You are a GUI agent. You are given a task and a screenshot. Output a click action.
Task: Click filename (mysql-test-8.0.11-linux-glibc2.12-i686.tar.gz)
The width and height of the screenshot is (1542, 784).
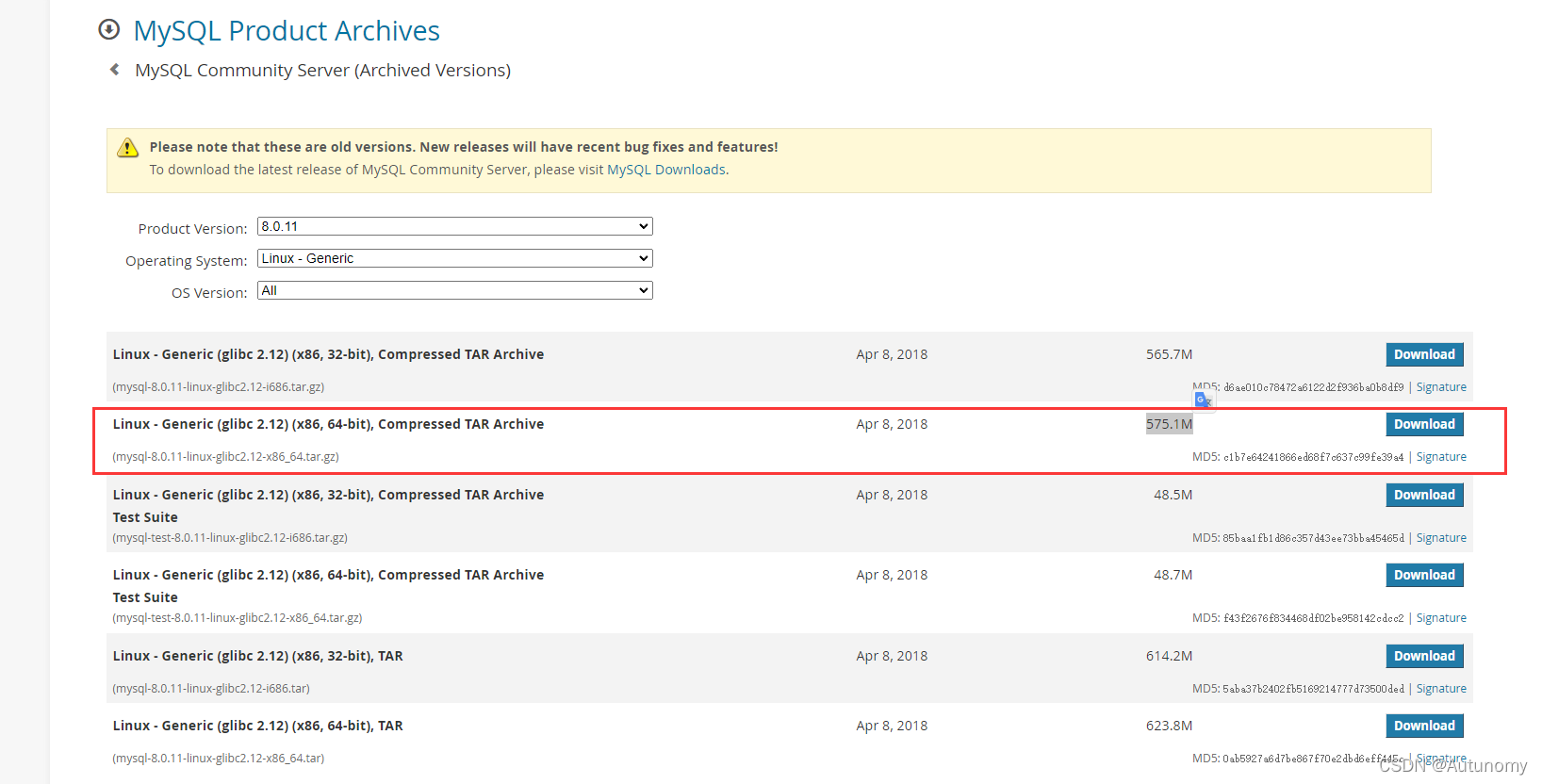(230, 538)
